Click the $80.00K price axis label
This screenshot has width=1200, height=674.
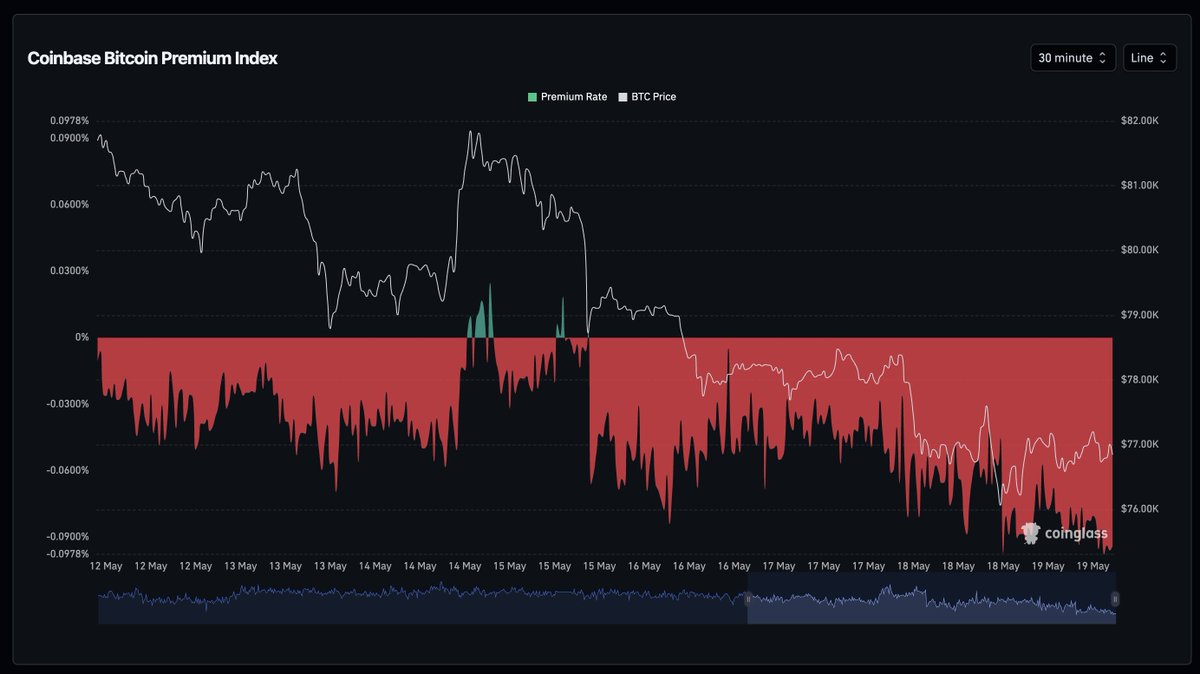pyautogui.click(x=1140, y=250)
